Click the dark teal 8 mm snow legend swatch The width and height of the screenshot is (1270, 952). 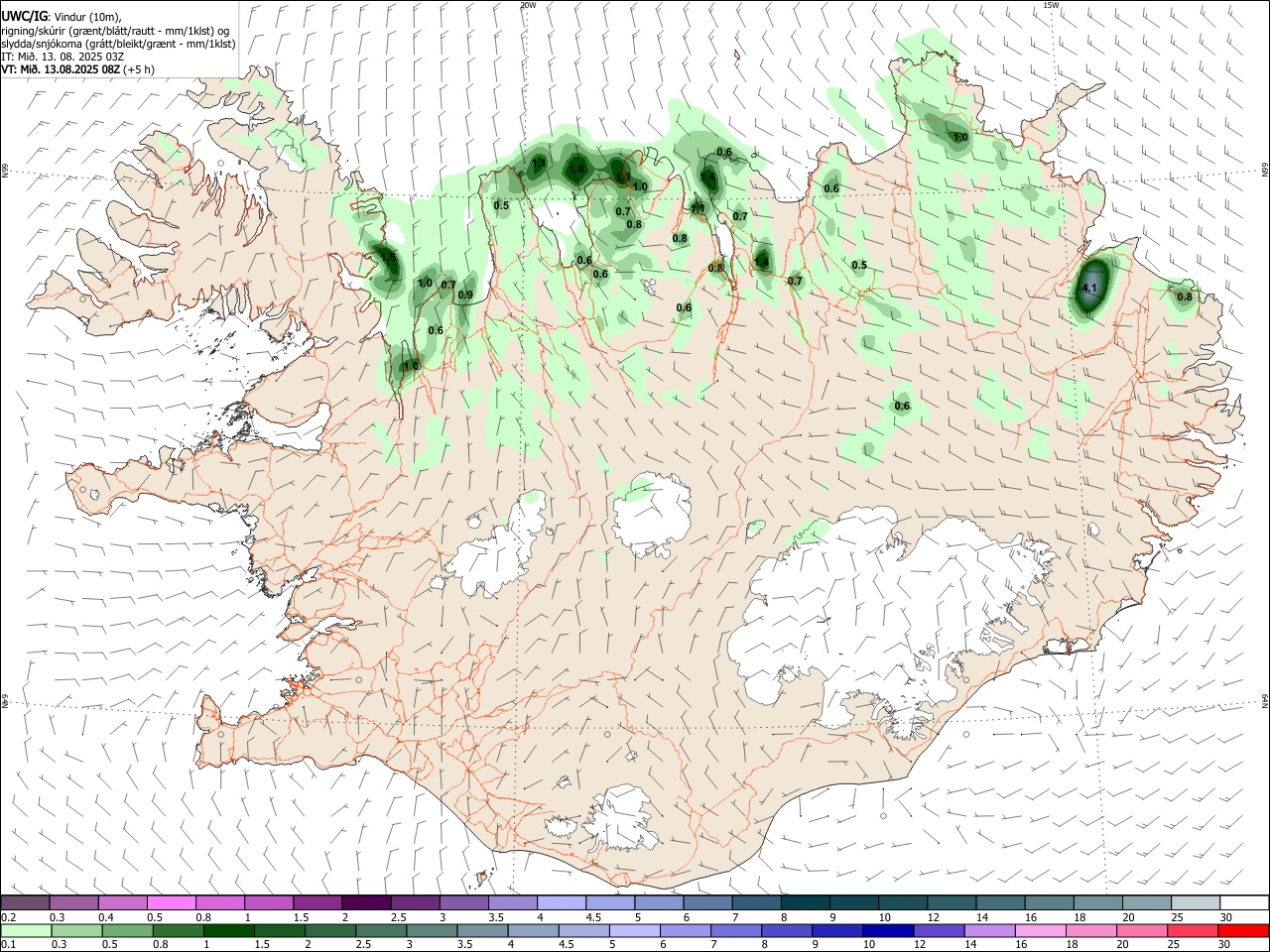(x=804, y=903)
